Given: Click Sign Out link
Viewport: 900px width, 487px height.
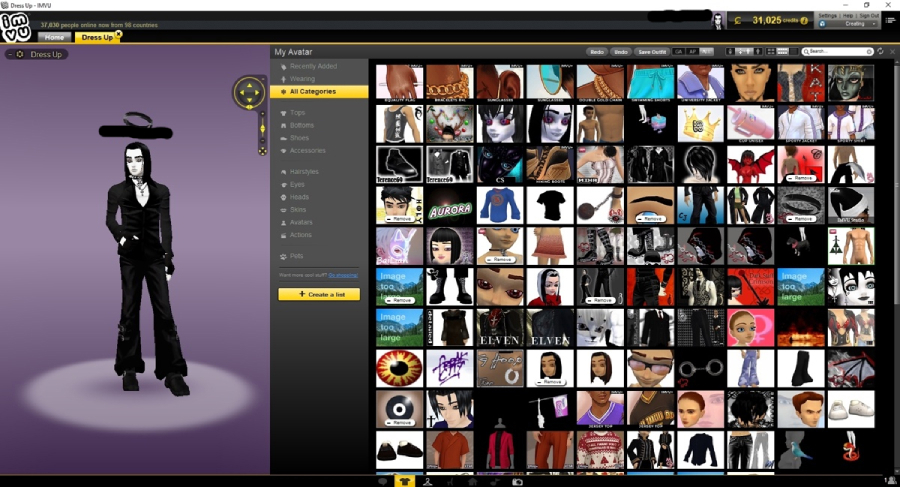Looking at the screenshot, I should [869, 16].
